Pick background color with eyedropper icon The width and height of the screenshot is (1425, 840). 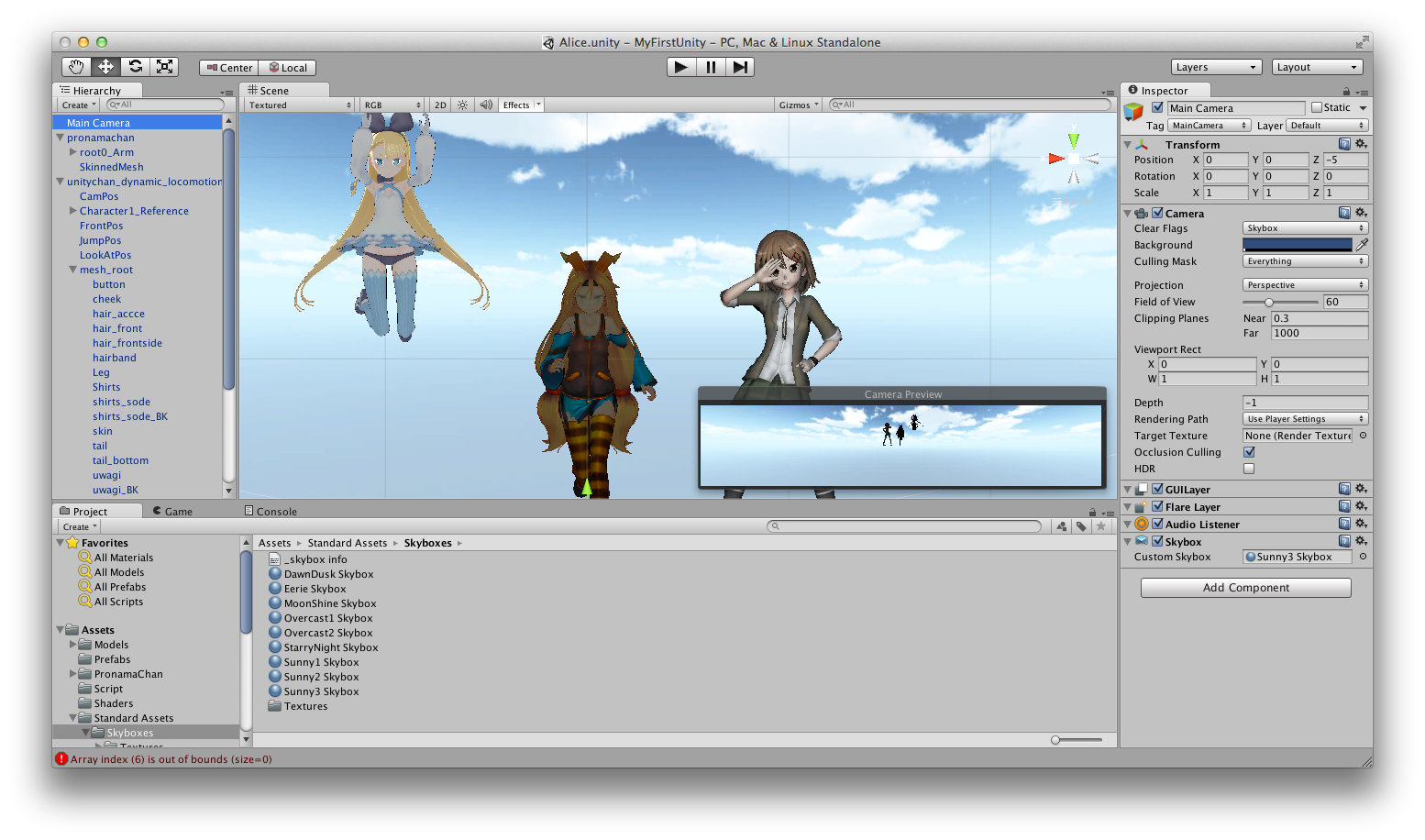pyautogui.click(x=1363, y=245)
